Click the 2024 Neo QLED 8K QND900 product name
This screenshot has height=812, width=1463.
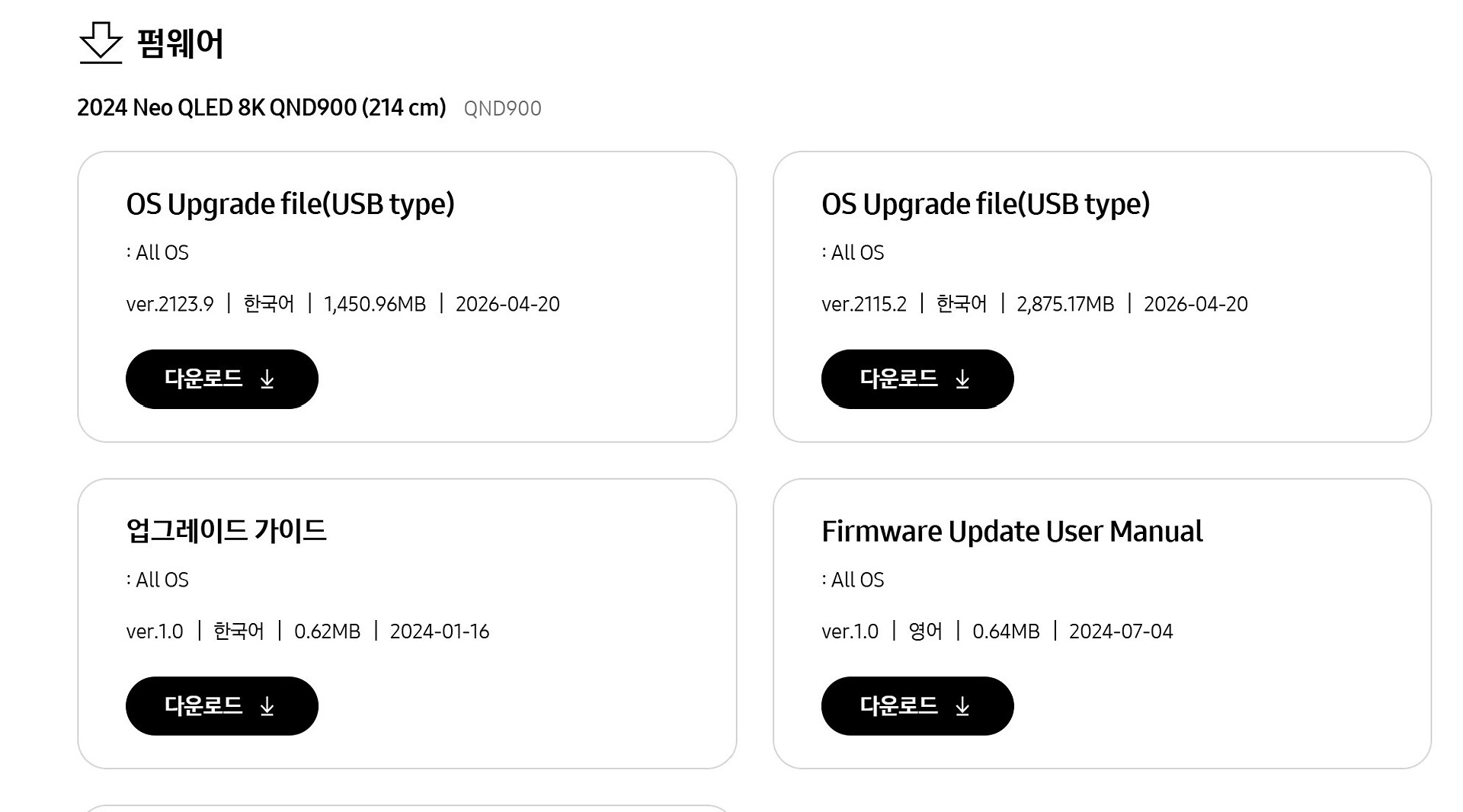tap(261, 107)
